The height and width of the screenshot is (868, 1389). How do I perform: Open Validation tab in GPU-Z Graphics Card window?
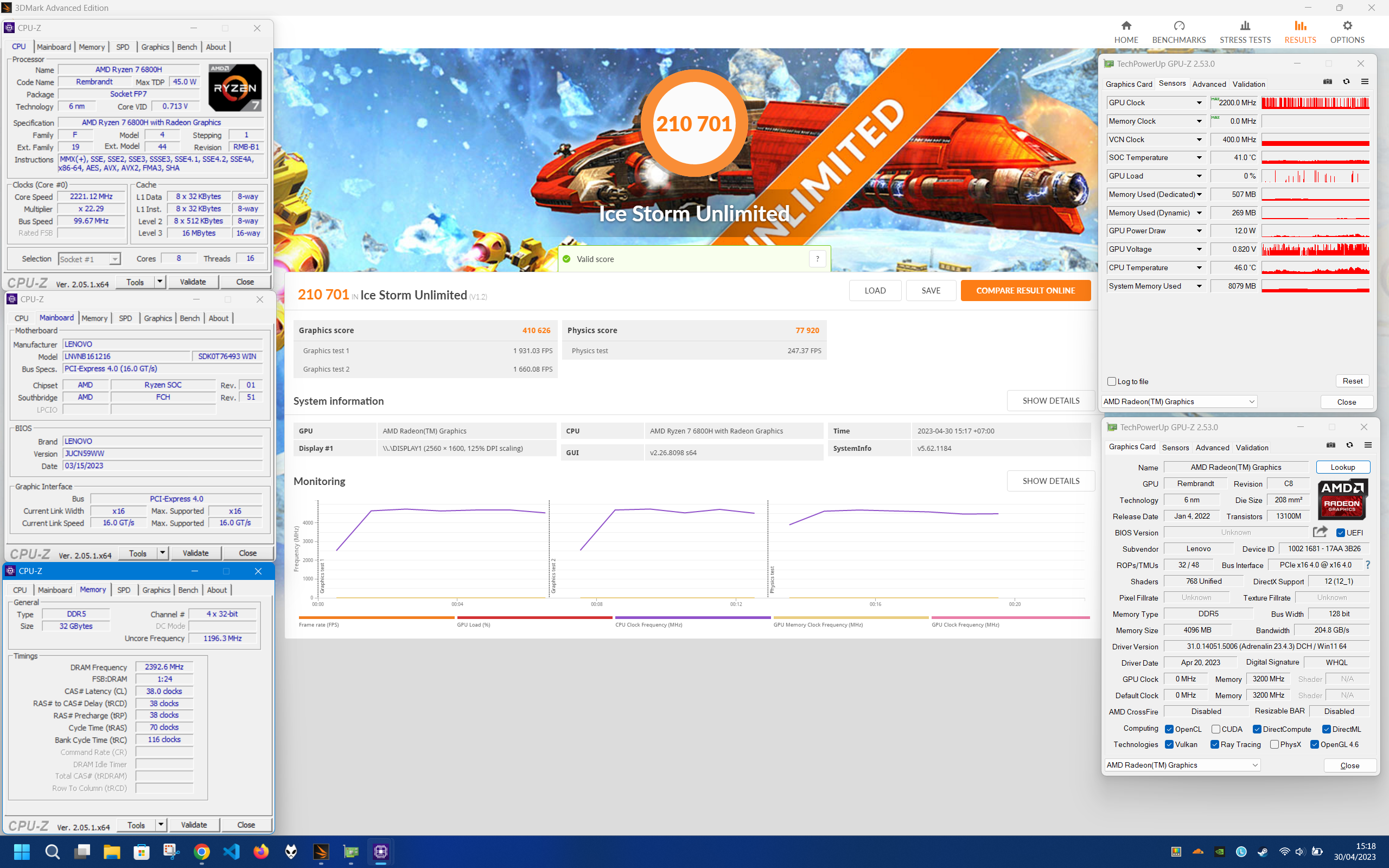coord(1252,447)
